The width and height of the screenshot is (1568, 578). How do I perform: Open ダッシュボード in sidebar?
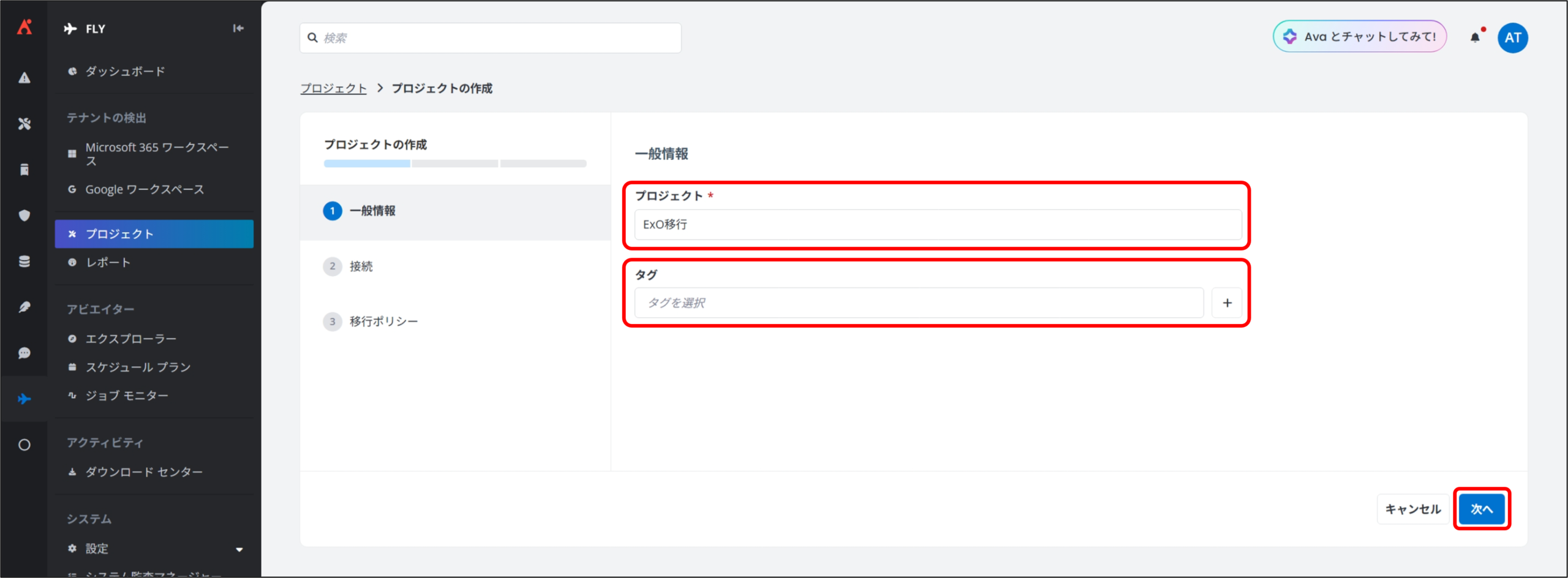tap(125, 72)
